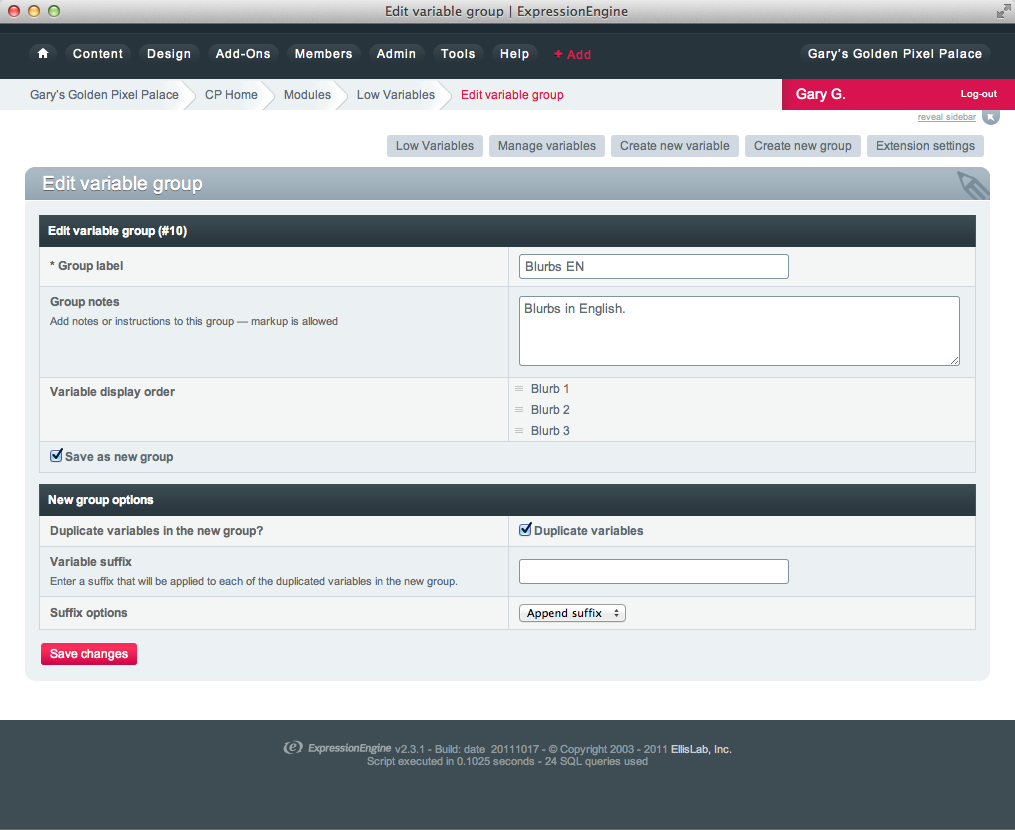Viewport: 1015px width, 830px height.
Task: Toggle the Save as new group checkbox
Action: pos(56,456)
